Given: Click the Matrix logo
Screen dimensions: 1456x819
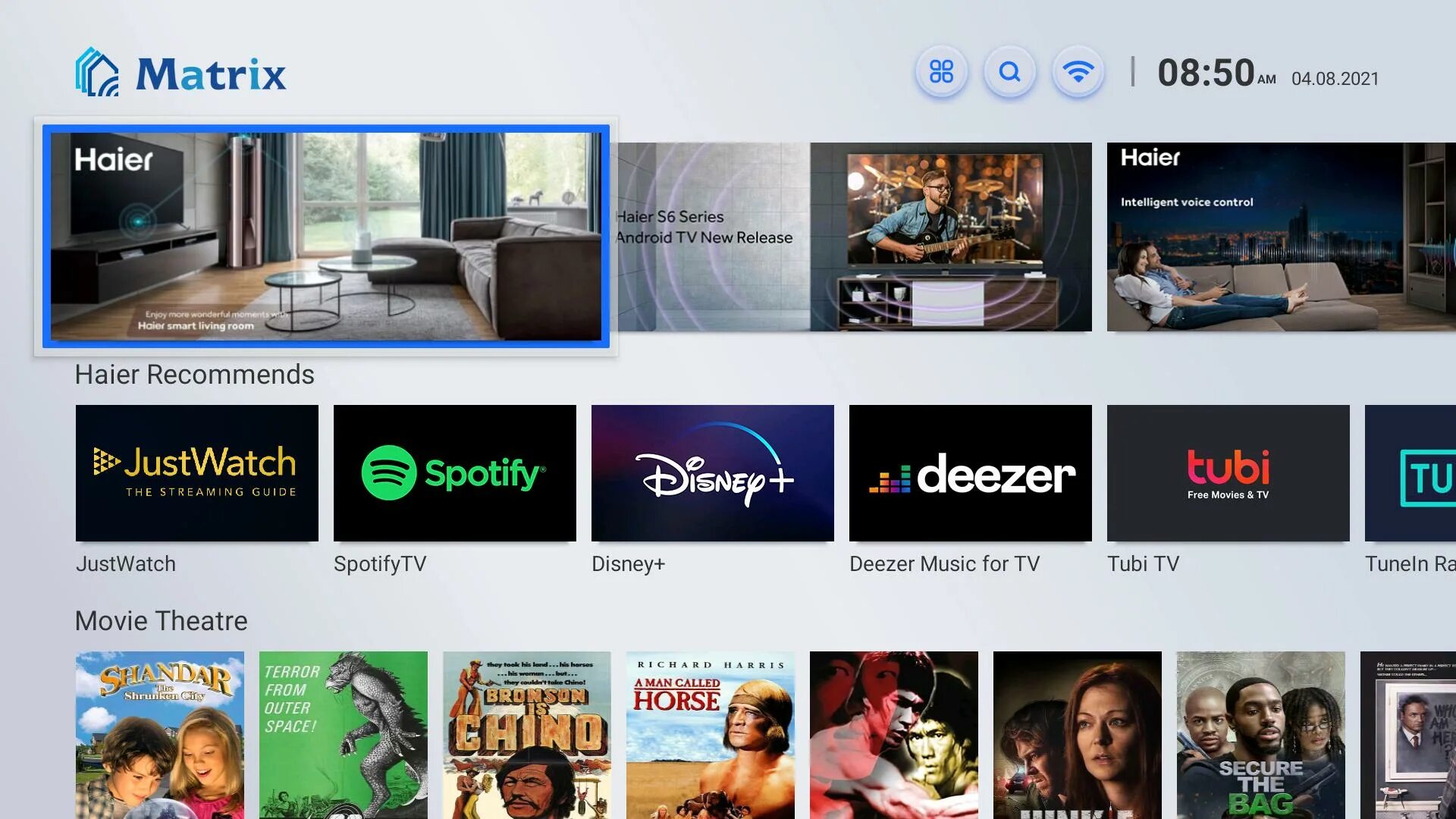Looking at the screenshot, I should 180,73.
